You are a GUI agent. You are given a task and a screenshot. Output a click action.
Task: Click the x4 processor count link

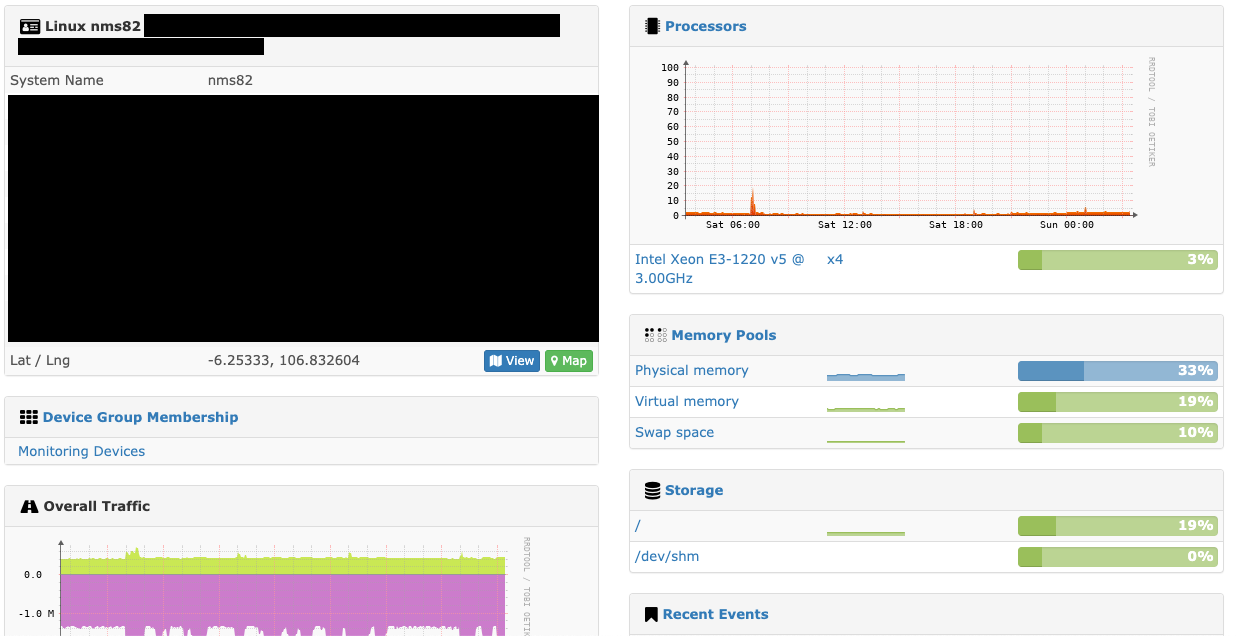pyautogui.click(x=834, y=258)
